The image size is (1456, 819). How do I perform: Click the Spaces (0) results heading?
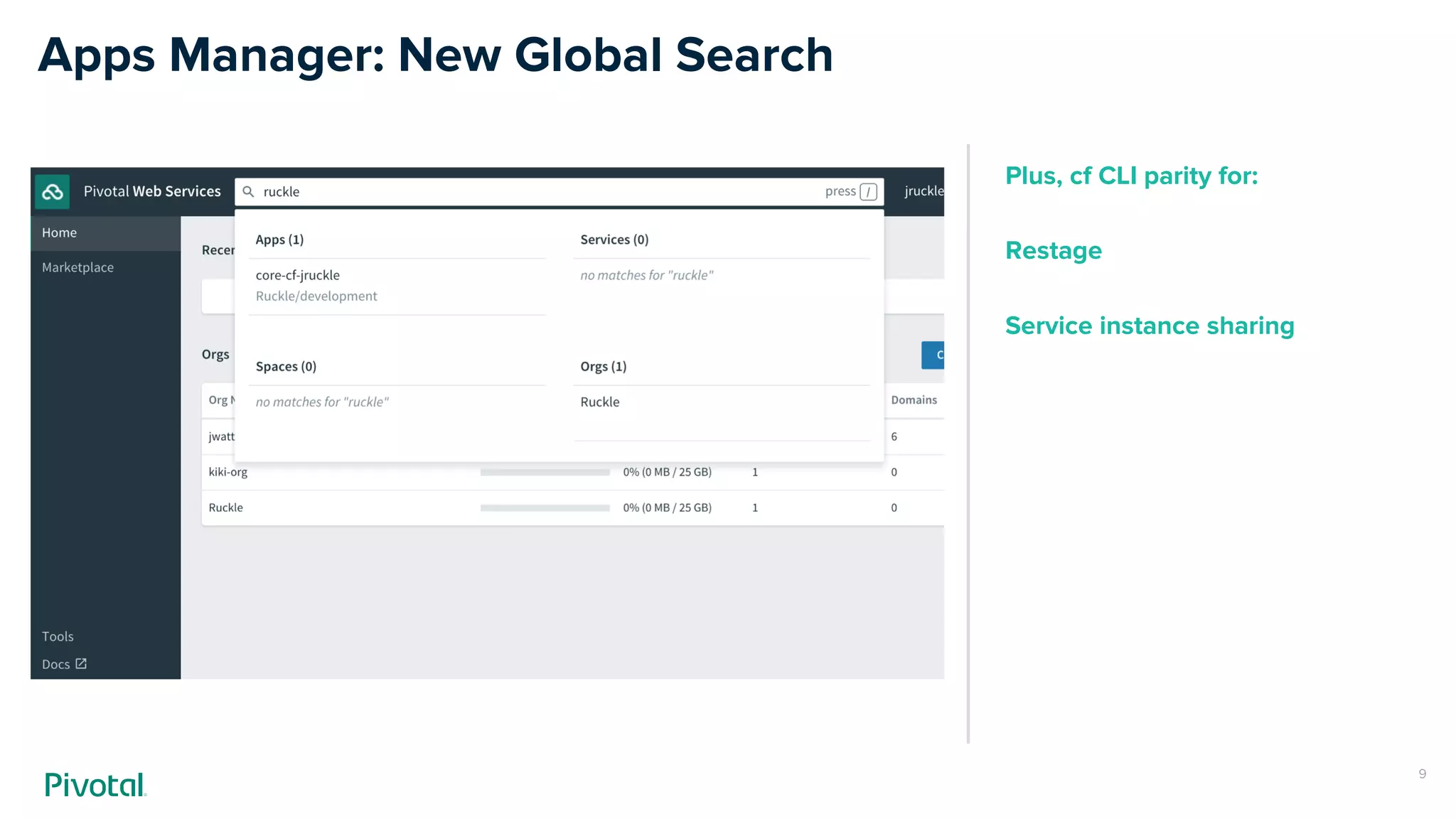(x=286, y=366)
